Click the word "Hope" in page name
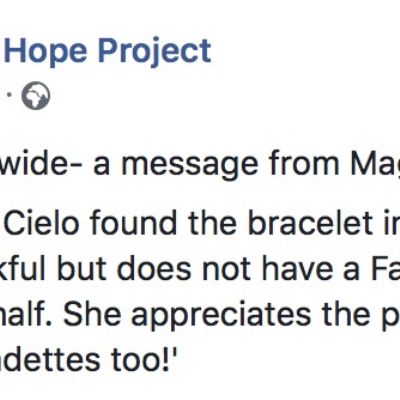Image resolution: width=400 pixels, height=400 pixels. tap(46, 52)
